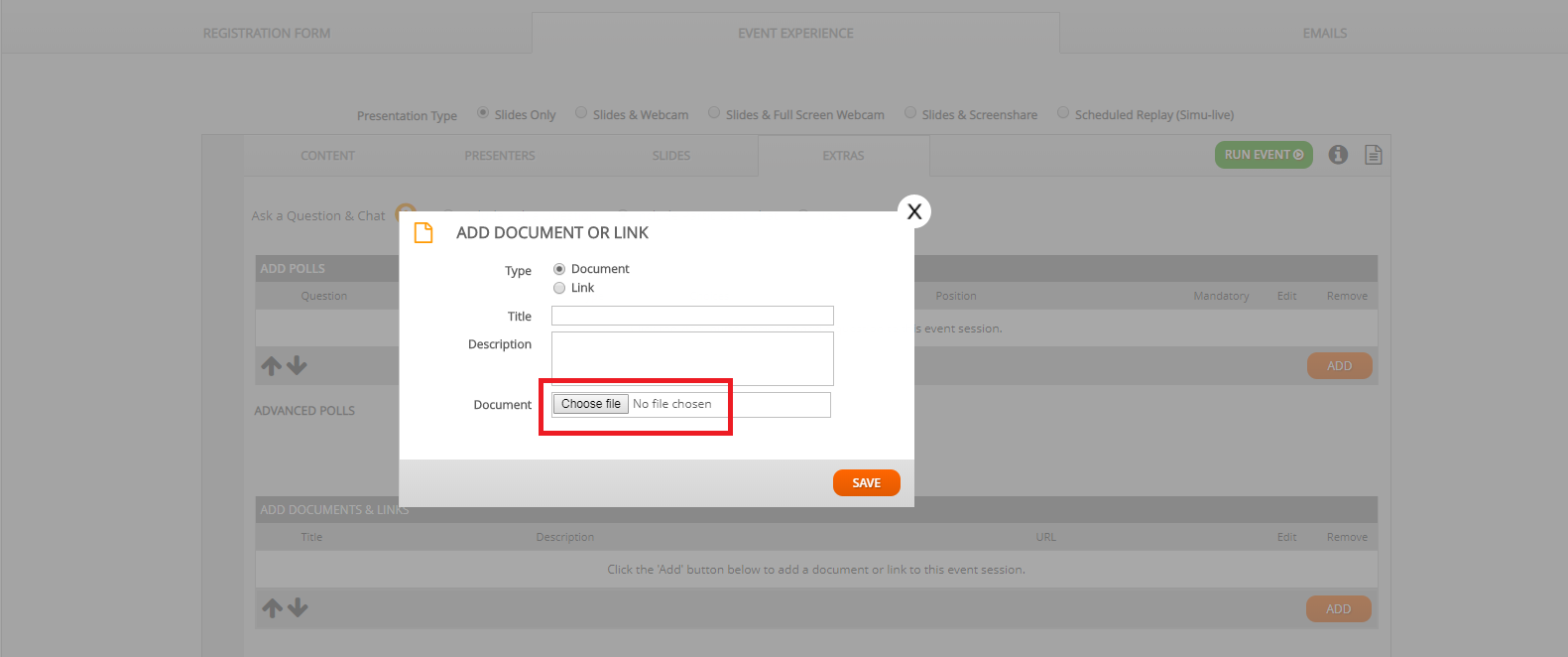
Task: Click the Mandatory column header in polls table
Action: tap(1221, 296)
